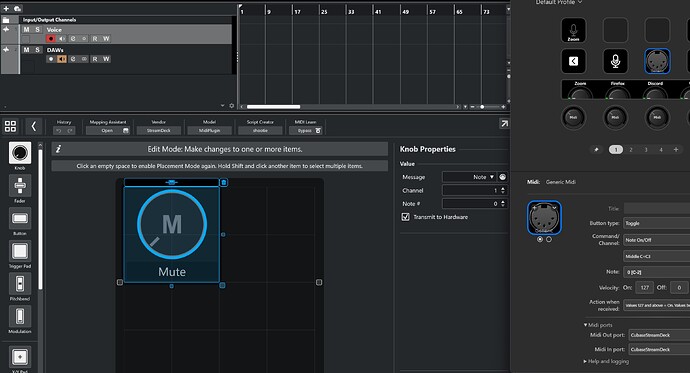This screenshot has width=690, height=373.
Task: Enable record on the Voice track
Action: [x=51, y=39]
